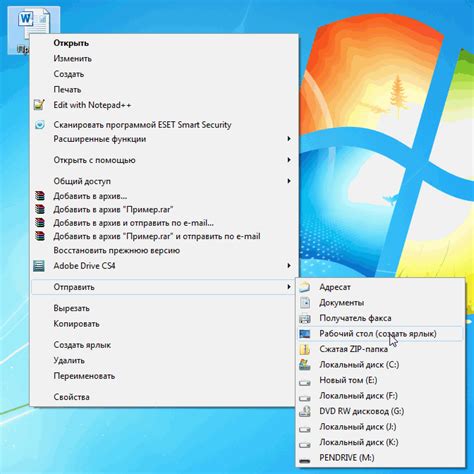Click the Adobe Drive CS4 icon

pyautogui.click(x=39, y=266)
